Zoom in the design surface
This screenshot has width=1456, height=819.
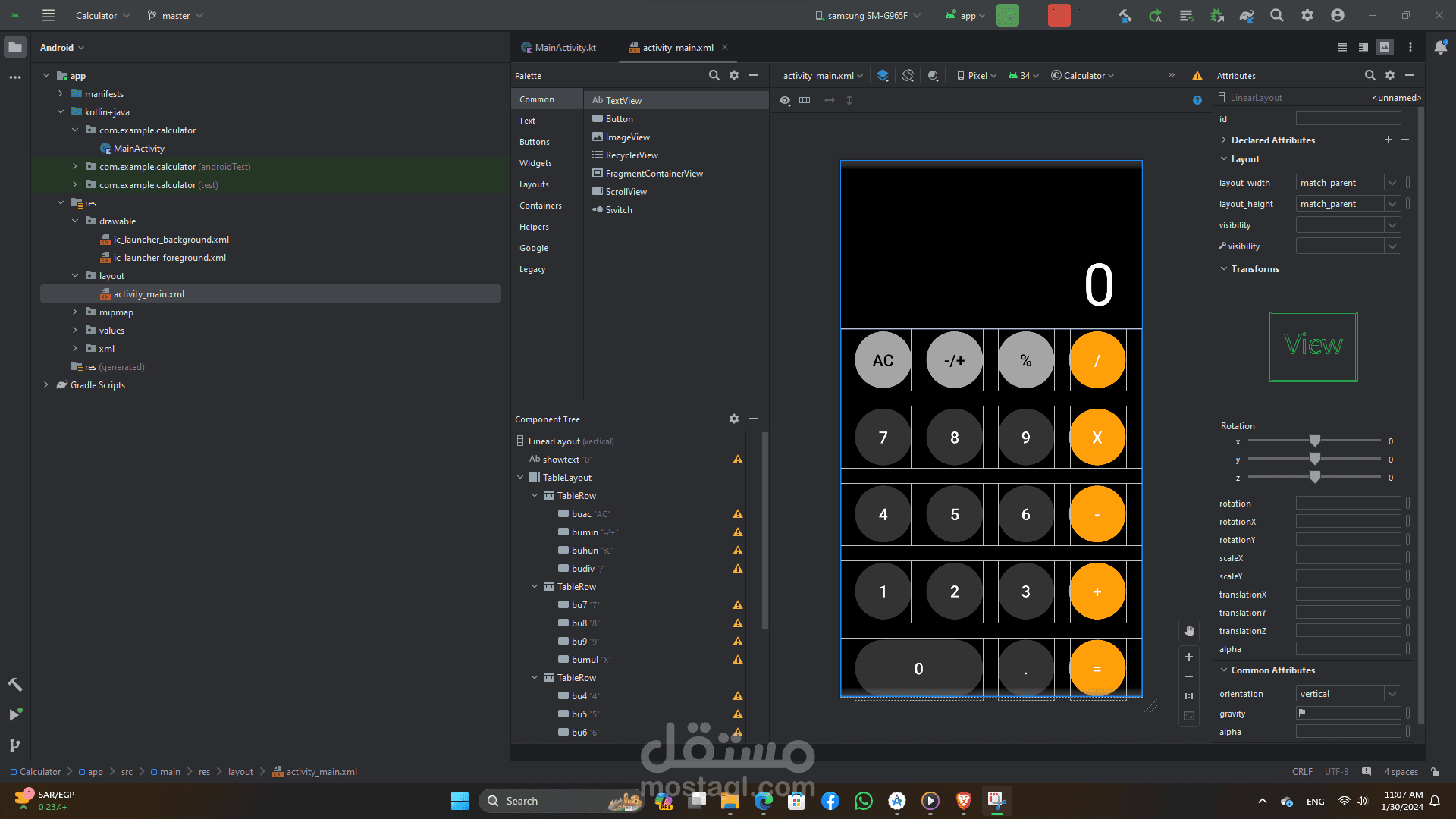(x=1189, y=657)
